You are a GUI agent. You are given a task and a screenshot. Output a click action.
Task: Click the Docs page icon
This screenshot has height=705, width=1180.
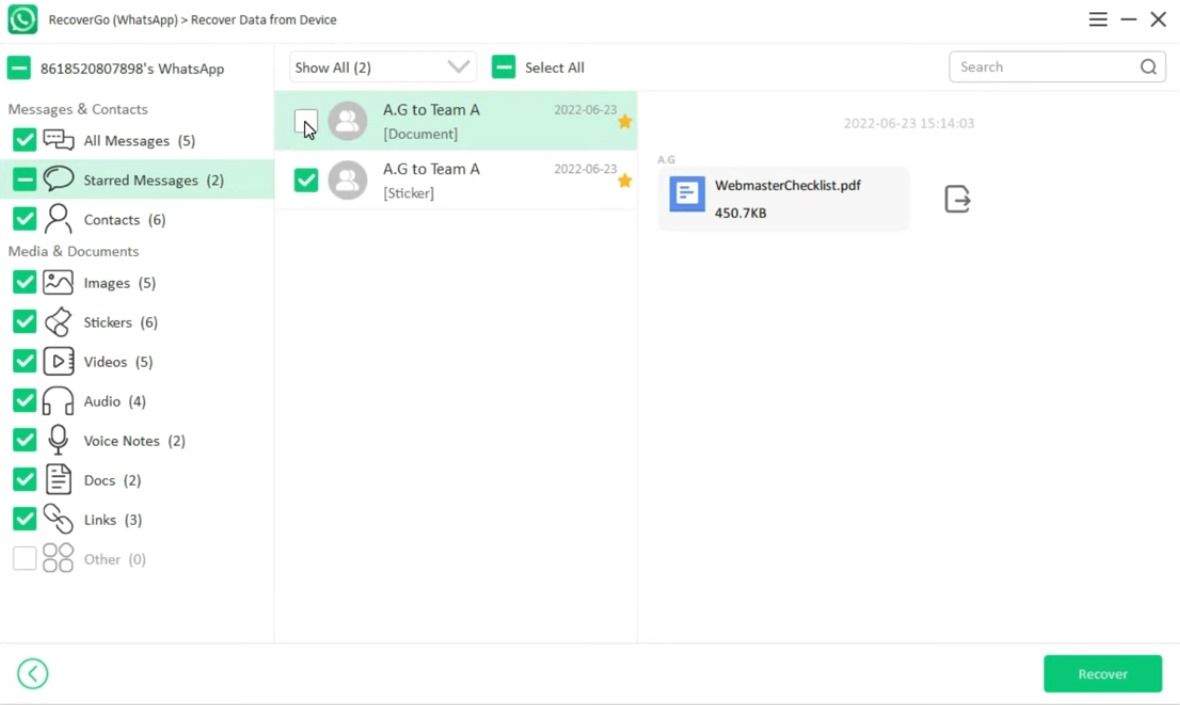(58, 479)
